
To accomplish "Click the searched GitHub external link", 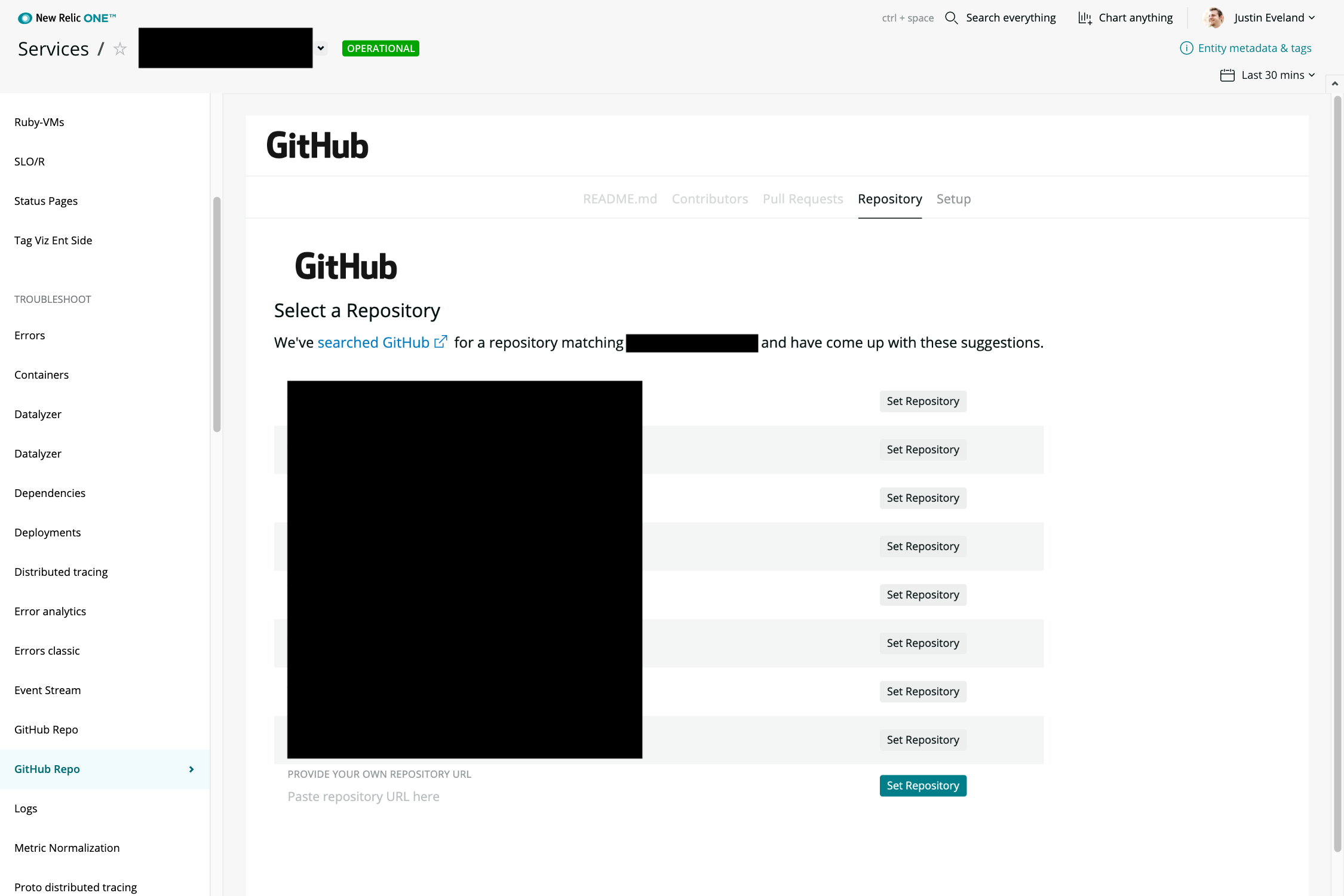I will click(382, 341).
